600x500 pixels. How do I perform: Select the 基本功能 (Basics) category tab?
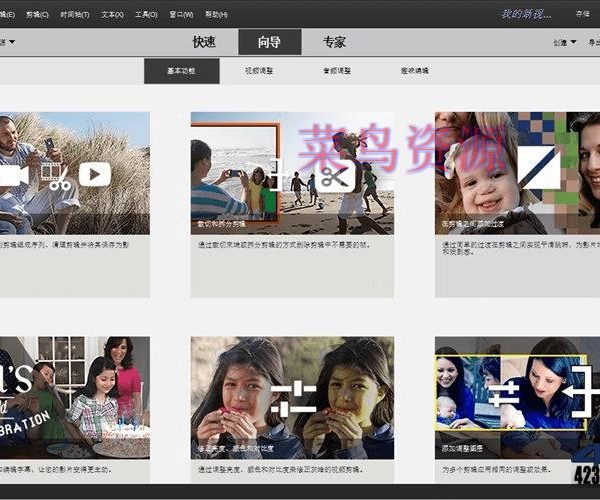[x=181, y=71]
